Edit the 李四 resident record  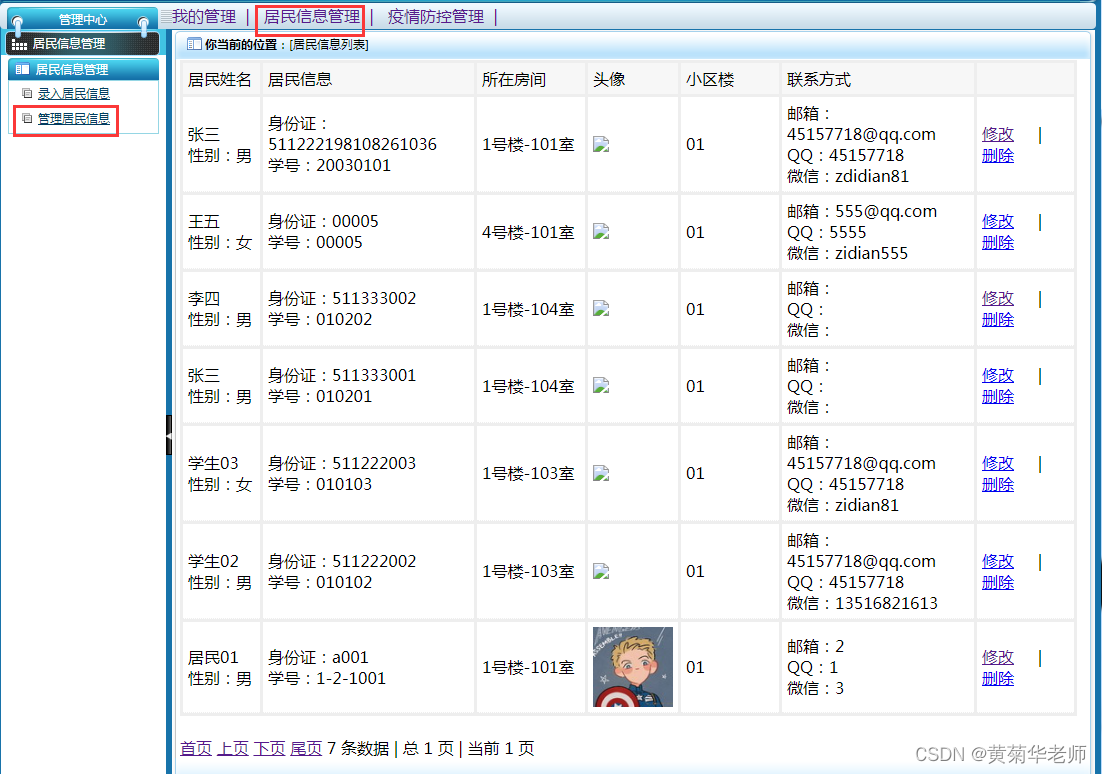tap(997, 298)
